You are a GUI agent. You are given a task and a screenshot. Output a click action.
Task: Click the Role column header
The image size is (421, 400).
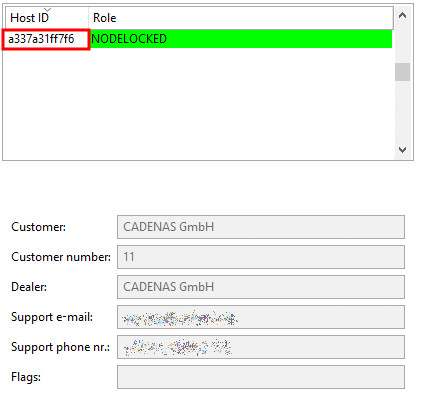(x=241, y=18)
